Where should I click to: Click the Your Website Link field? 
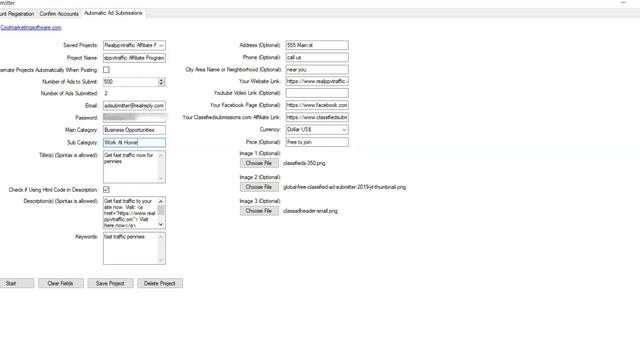pos(317,81)
